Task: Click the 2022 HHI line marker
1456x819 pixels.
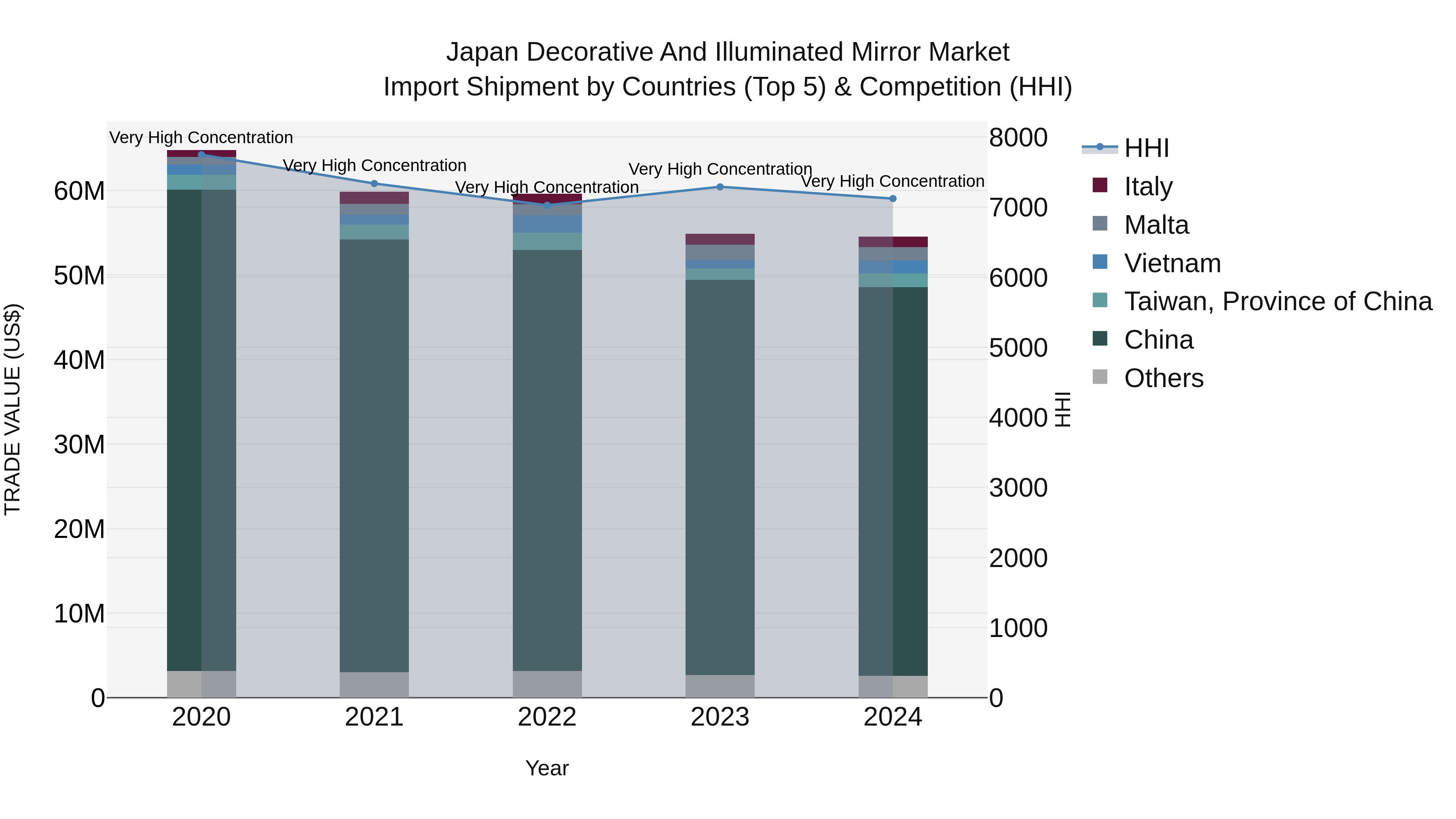Action: pyautogui.click(x=547, y=205)
